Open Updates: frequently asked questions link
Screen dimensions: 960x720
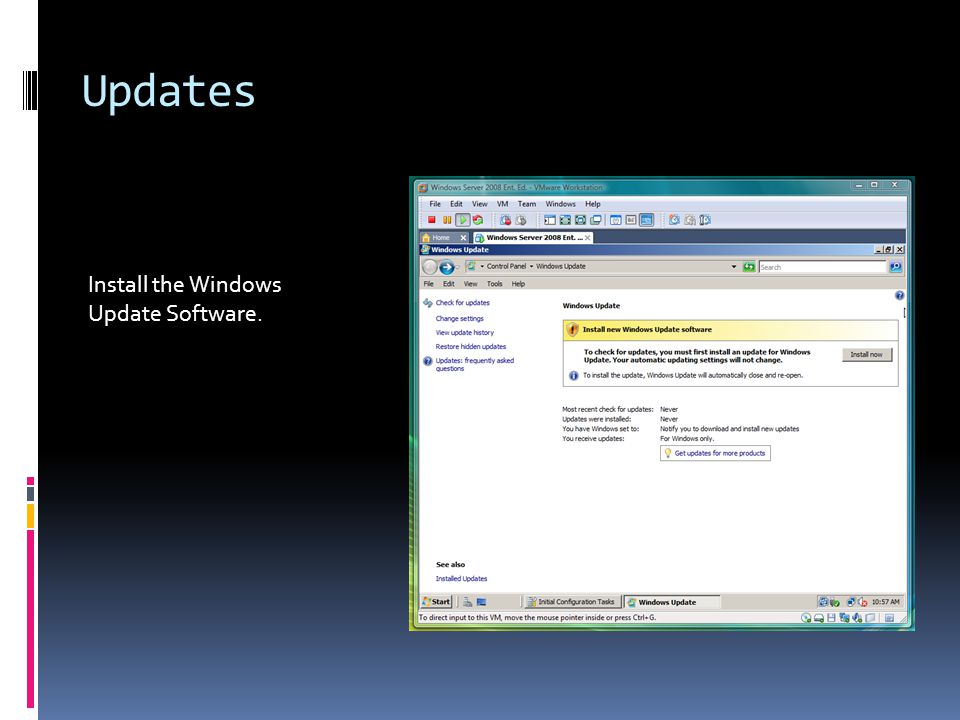pos(474,364)
